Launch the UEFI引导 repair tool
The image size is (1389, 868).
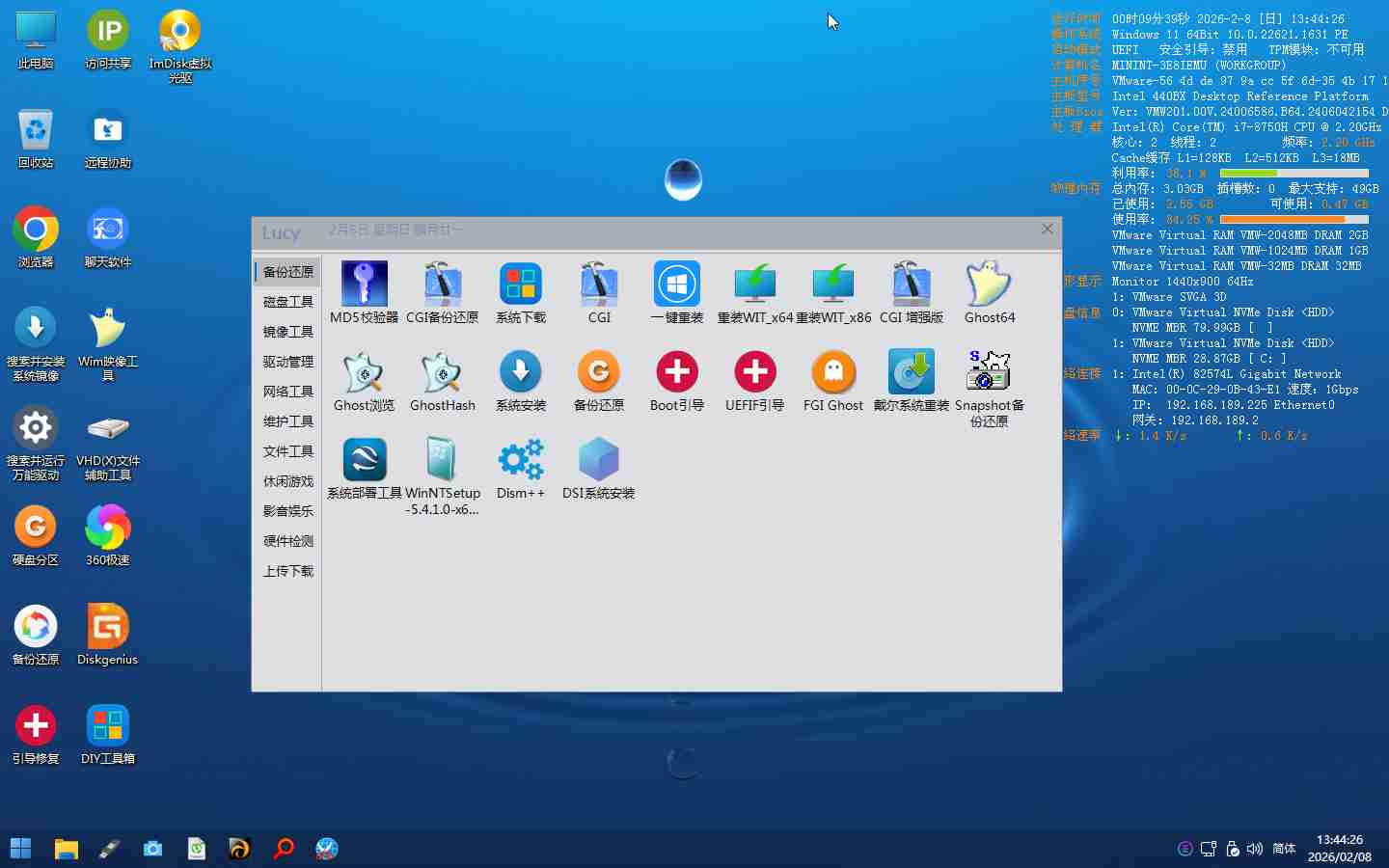(x=754, y=373)
